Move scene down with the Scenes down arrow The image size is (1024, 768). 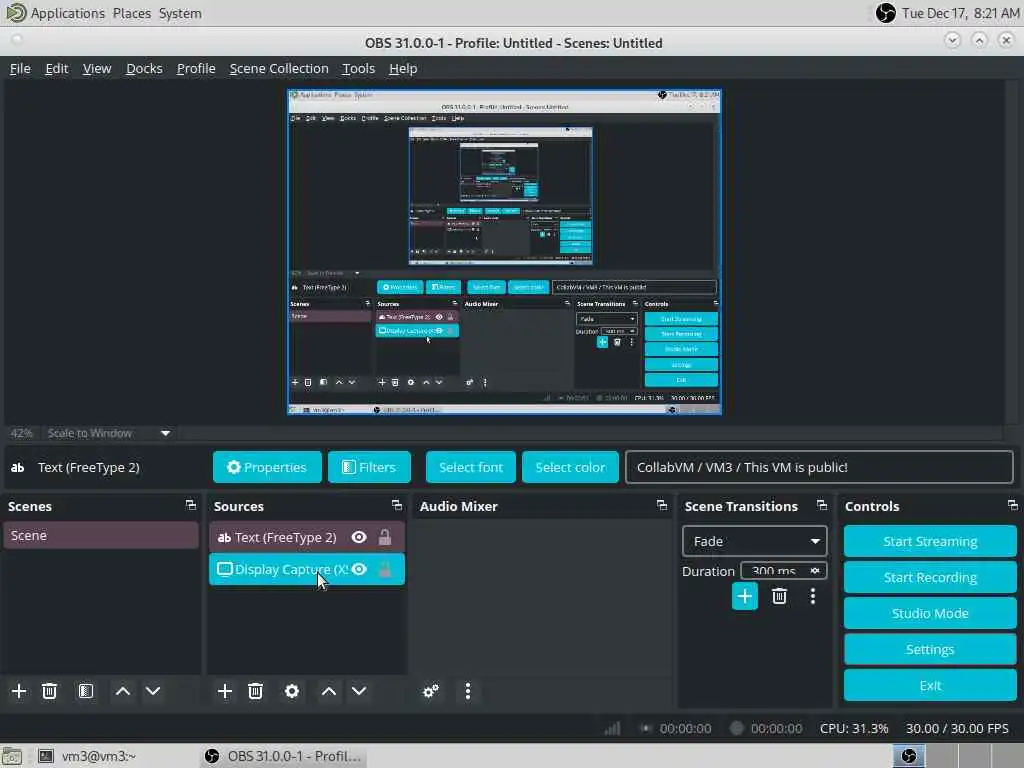(153, 691)
